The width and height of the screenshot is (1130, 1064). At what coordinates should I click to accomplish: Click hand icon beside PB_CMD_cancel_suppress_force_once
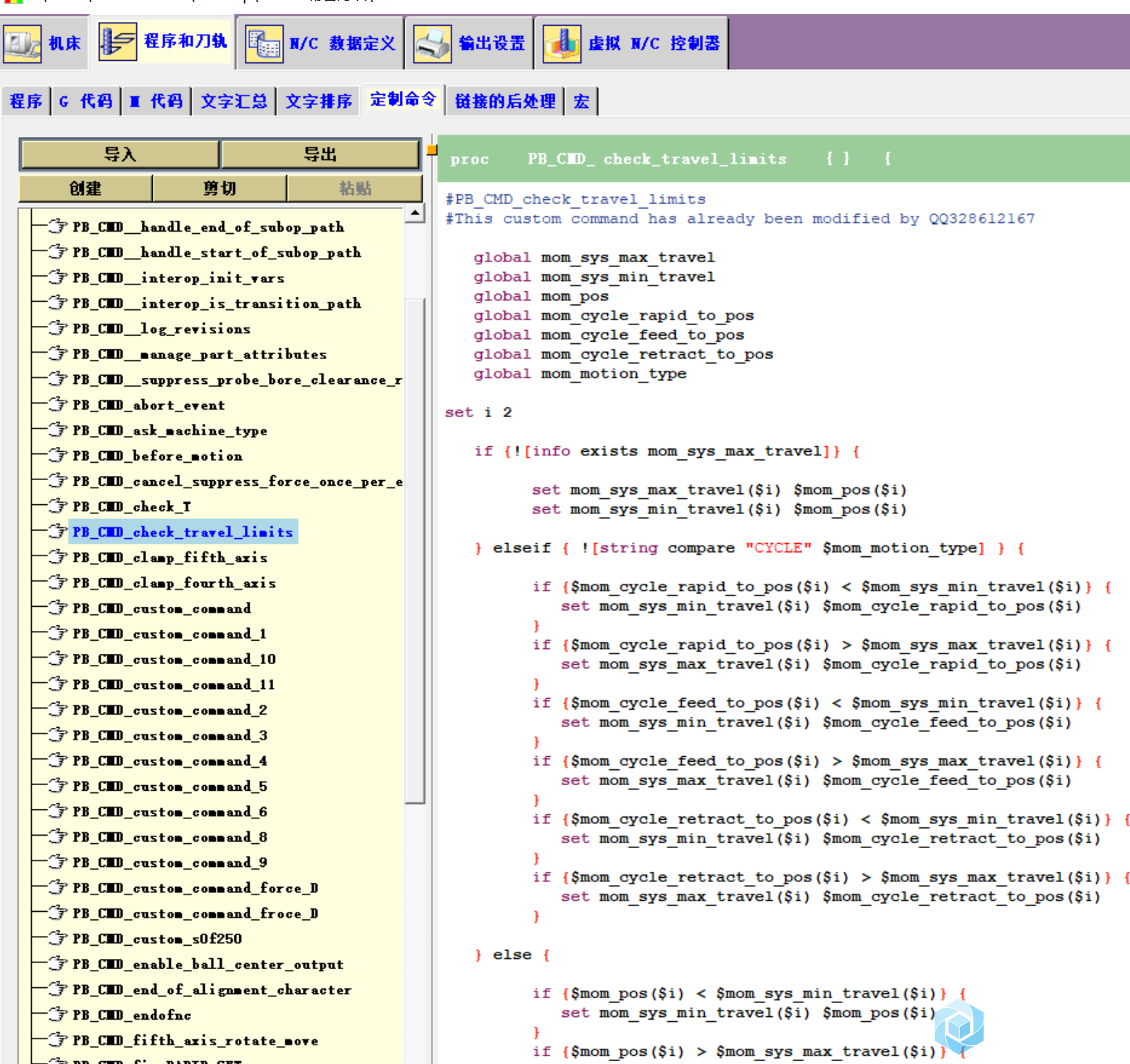pos(57,480)
